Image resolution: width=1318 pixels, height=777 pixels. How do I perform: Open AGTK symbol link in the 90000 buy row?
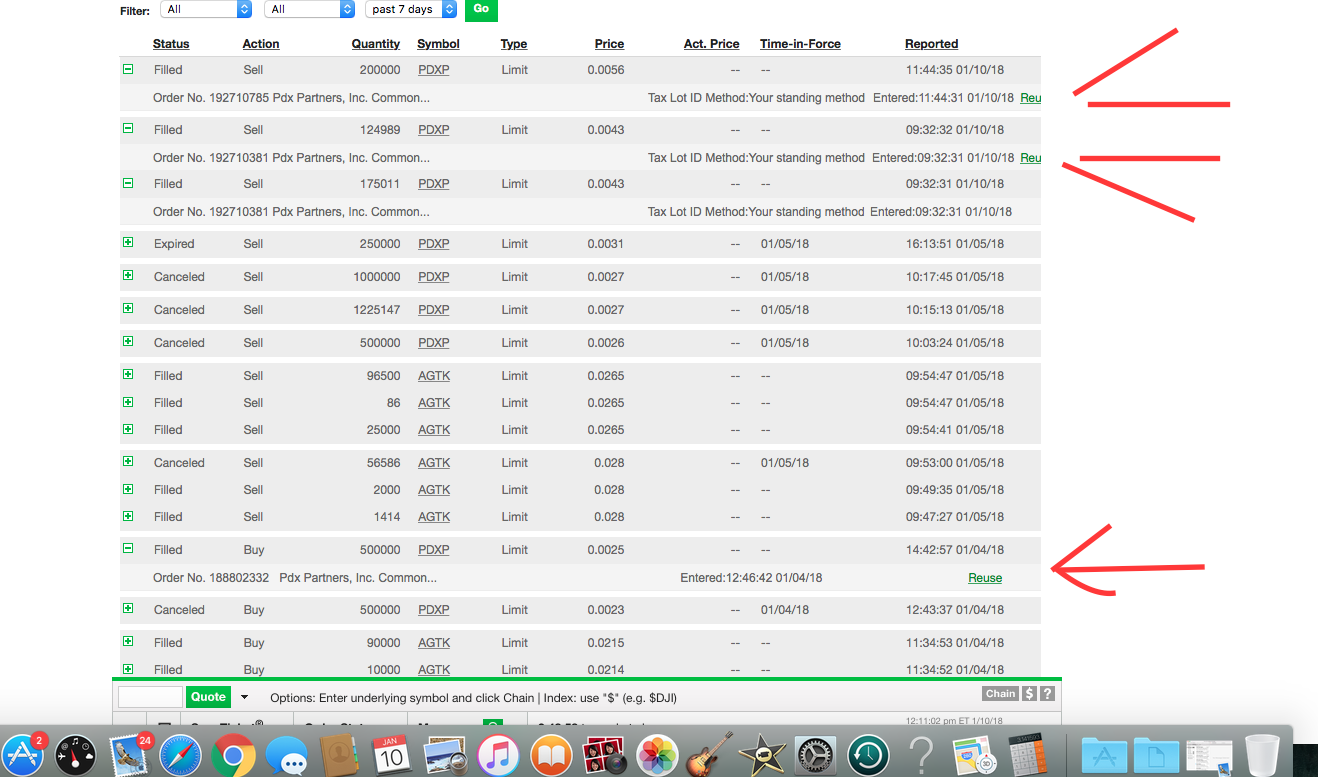[434, 643]
